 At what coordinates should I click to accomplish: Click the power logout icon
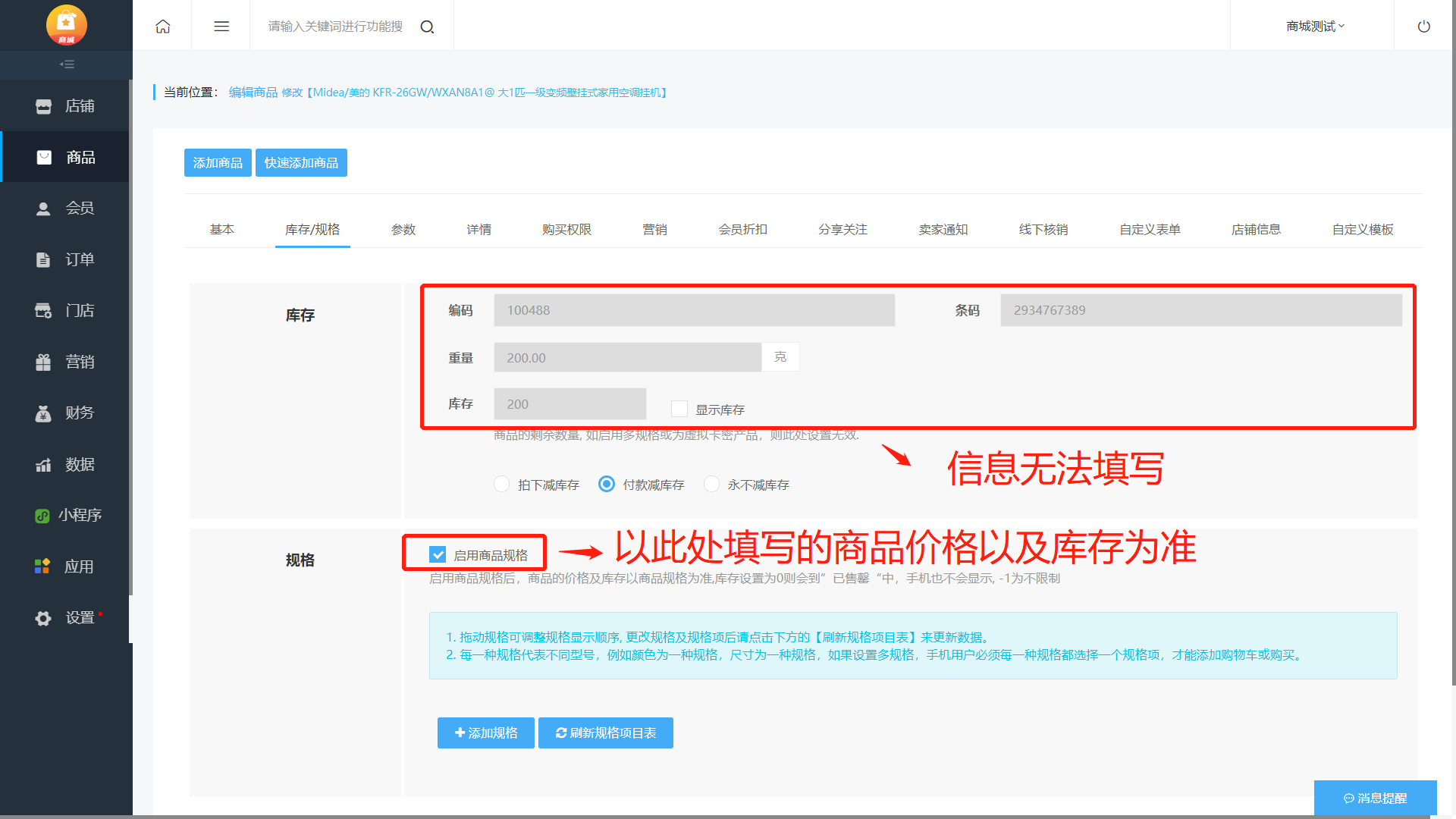pyautogui.click(x=1424, y=27)
